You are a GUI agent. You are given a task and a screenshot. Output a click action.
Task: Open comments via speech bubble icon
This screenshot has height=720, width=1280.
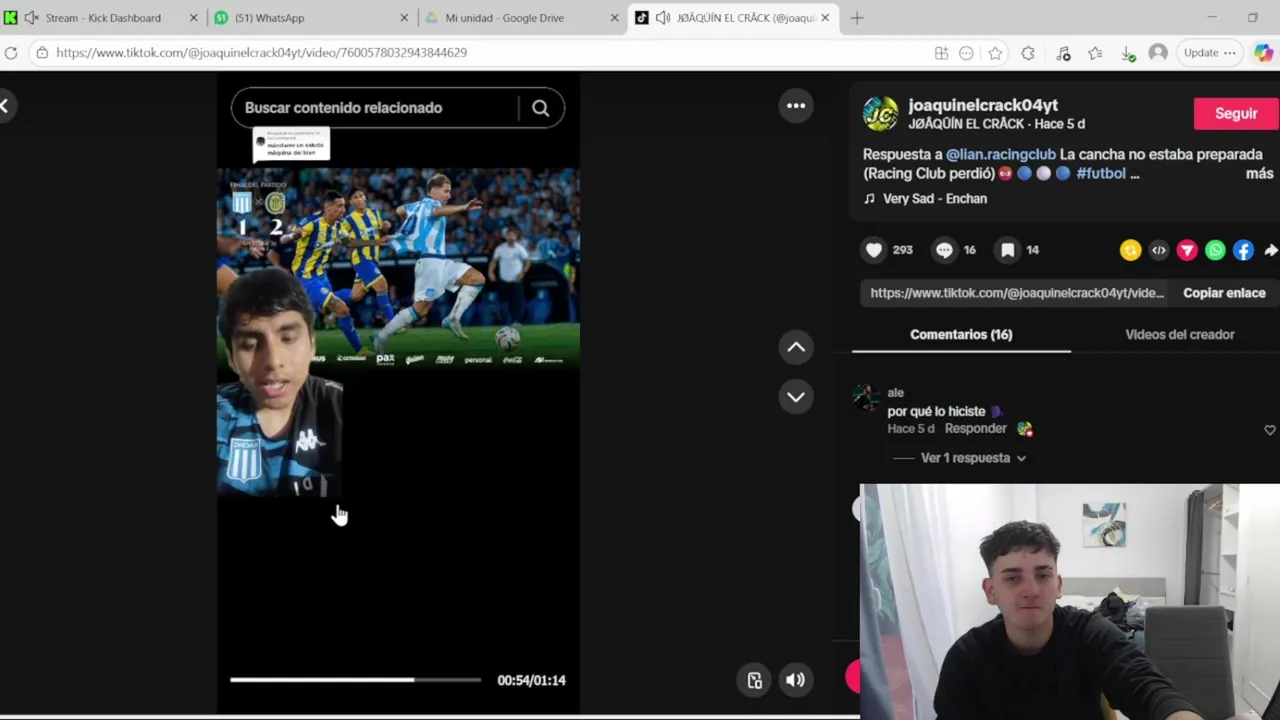click(944, 250)
